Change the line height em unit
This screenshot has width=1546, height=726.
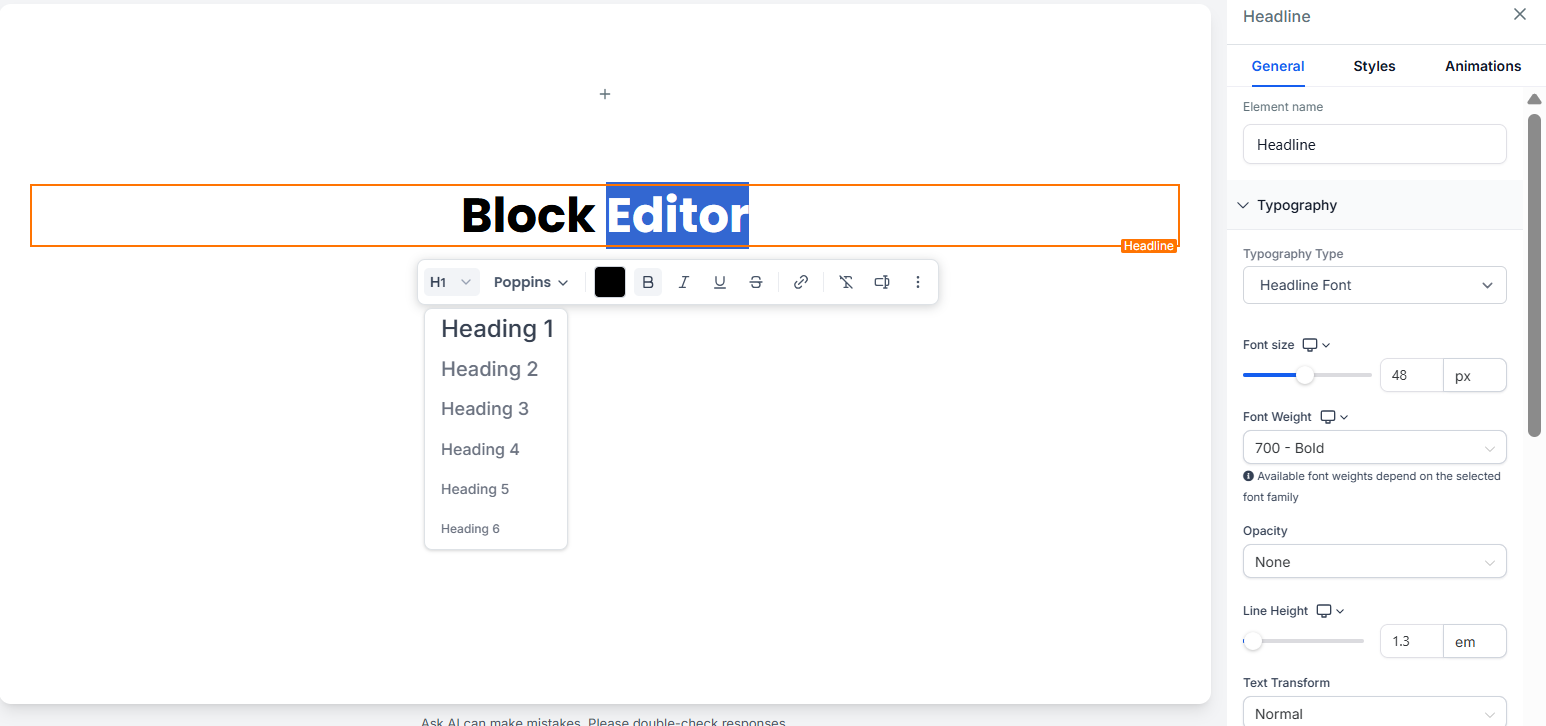pos(1474,641)
